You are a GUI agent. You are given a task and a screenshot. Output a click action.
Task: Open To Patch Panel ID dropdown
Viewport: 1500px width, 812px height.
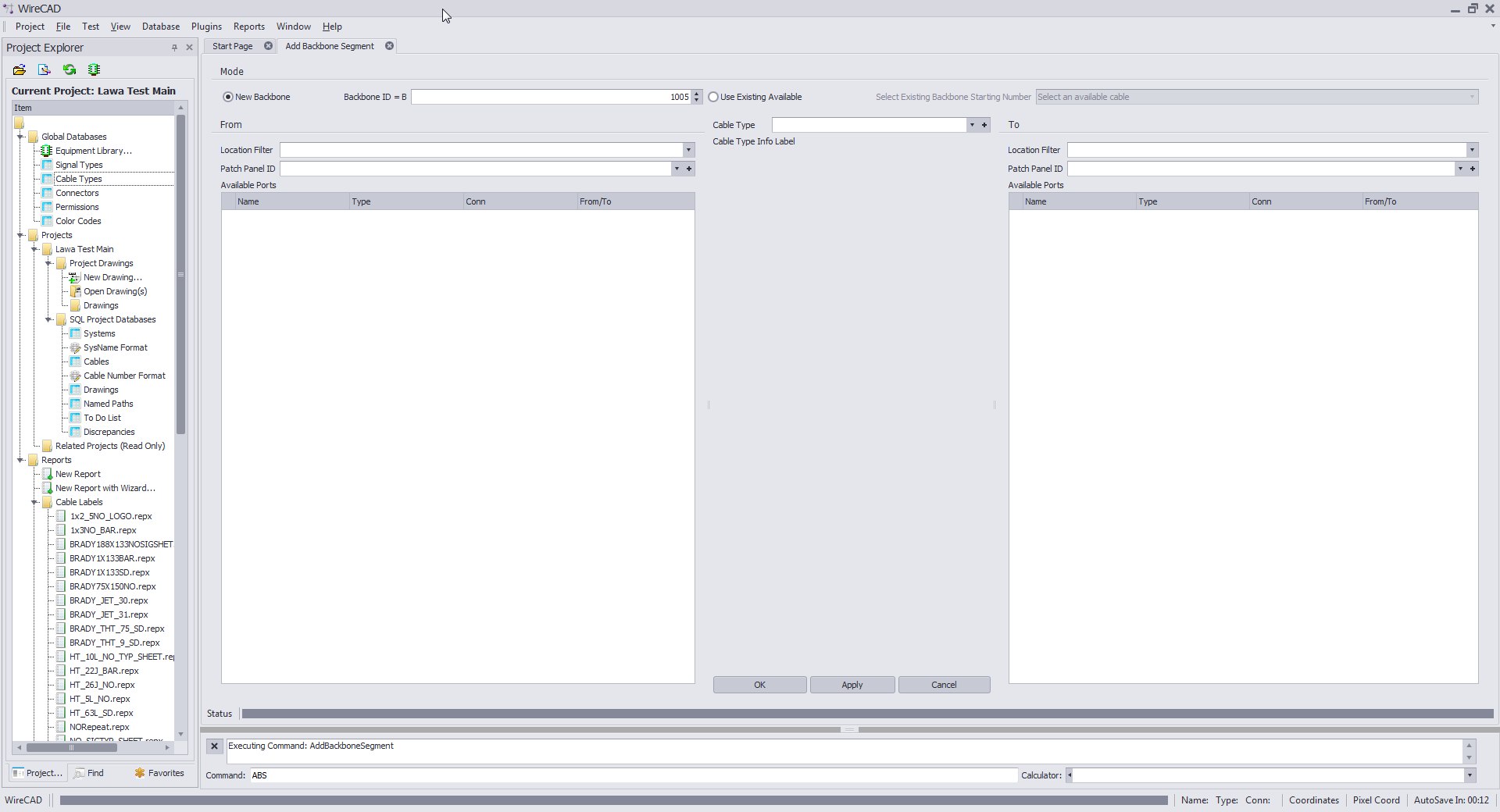coord(1460,169)
